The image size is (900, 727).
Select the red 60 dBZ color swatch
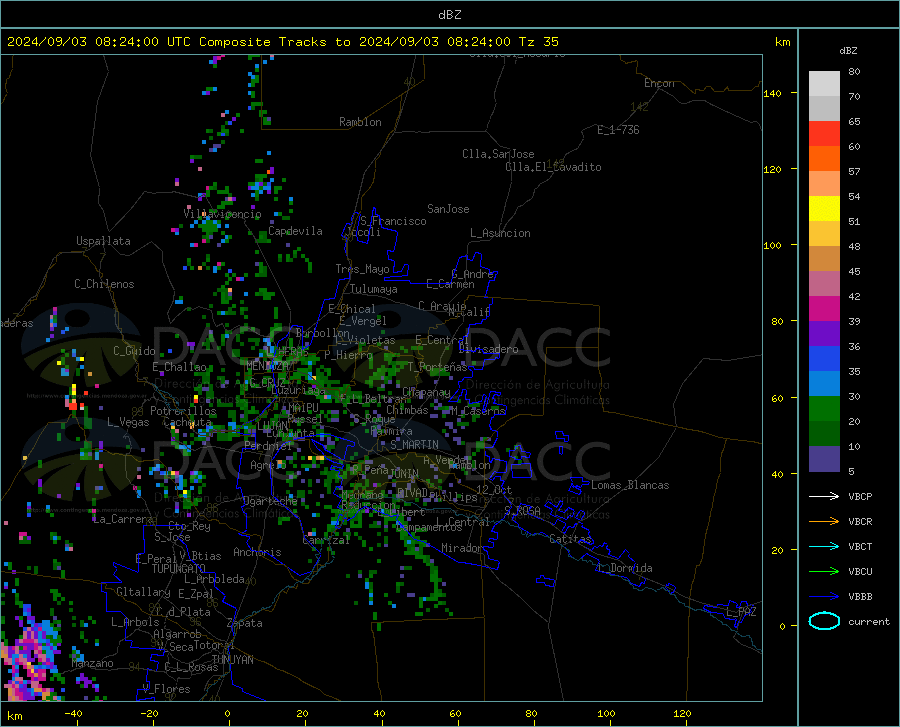coord(824,134)
